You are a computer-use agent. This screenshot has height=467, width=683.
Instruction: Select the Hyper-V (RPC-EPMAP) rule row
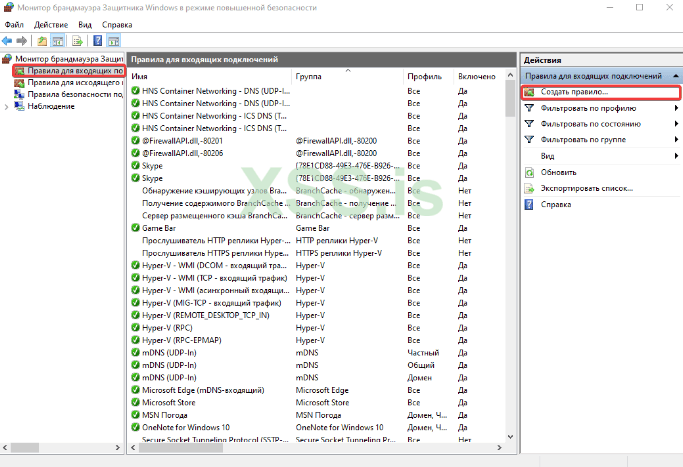click(317, 340)
